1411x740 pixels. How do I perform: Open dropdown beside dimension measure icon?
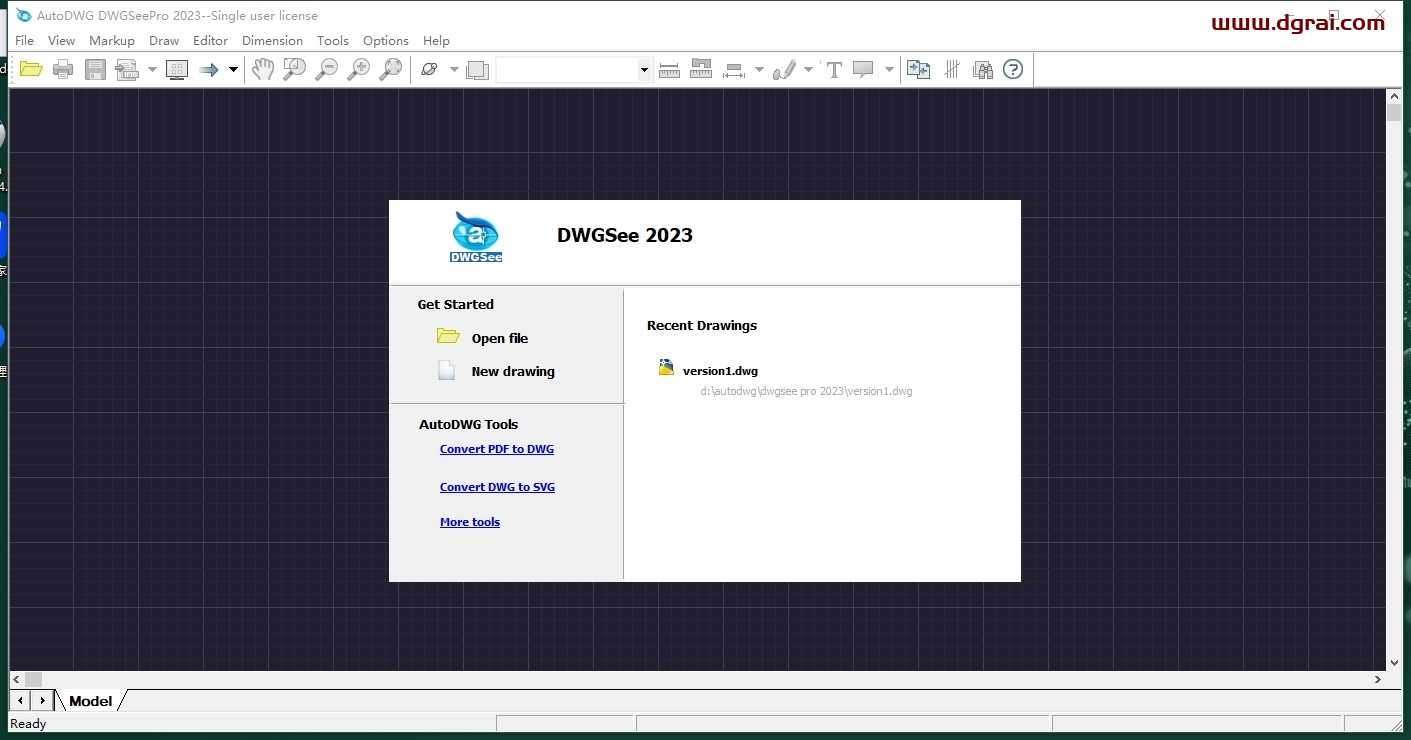[x=759, y=69]
